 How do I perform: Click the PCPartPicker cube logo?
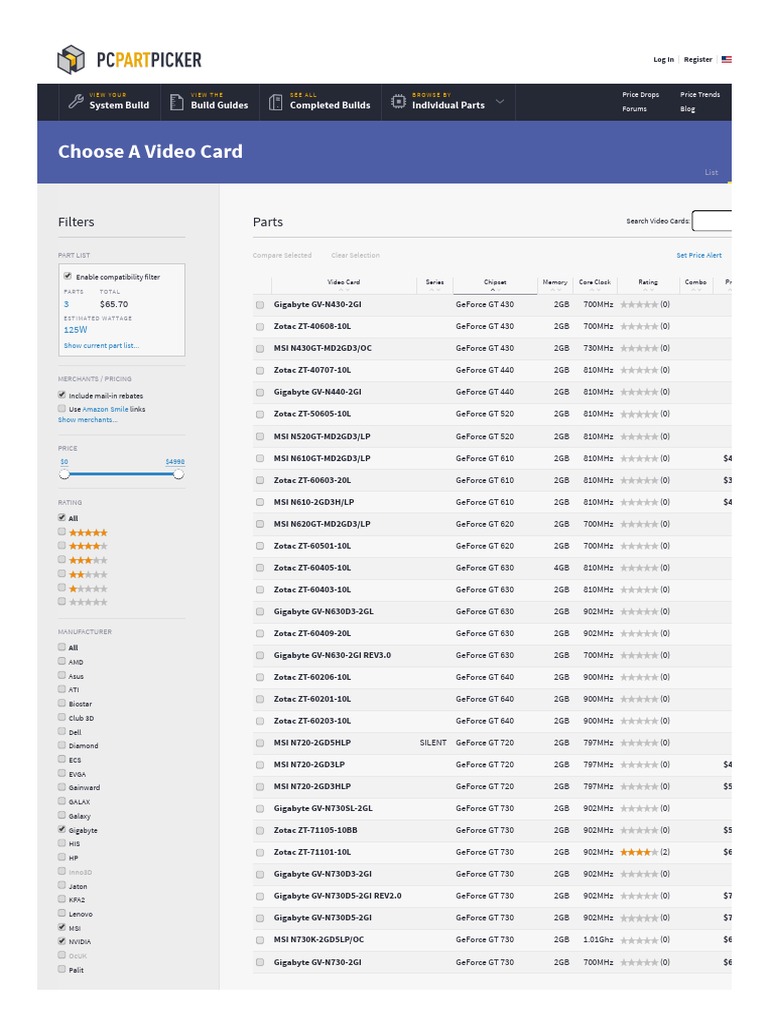tap(71, 59)
